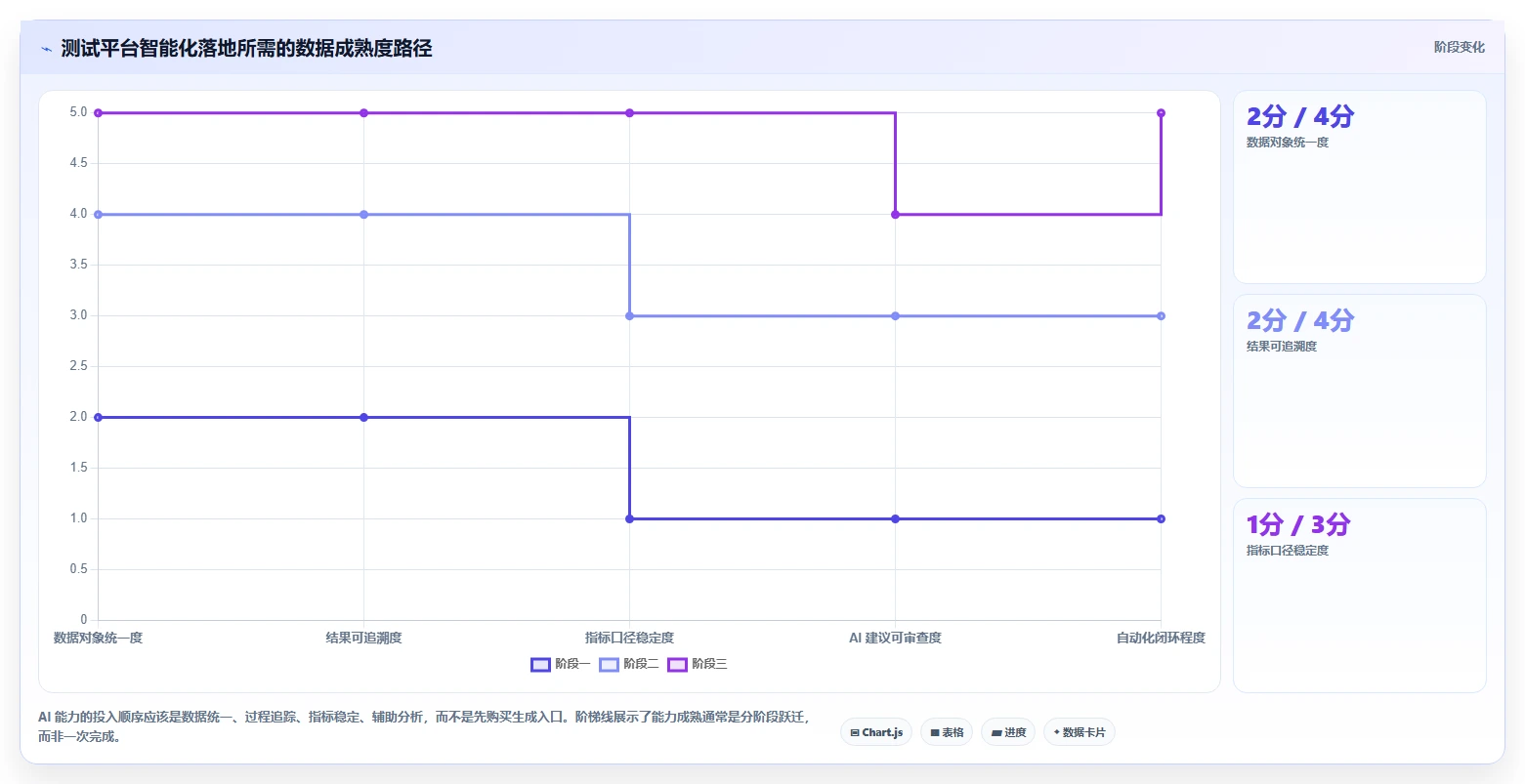Image resolution: width=1525 pixels, height=784 pixels.
Task: Click the 数据对象统一度 x-axis label
Action: pyautogui.click(x=98, y=639)
